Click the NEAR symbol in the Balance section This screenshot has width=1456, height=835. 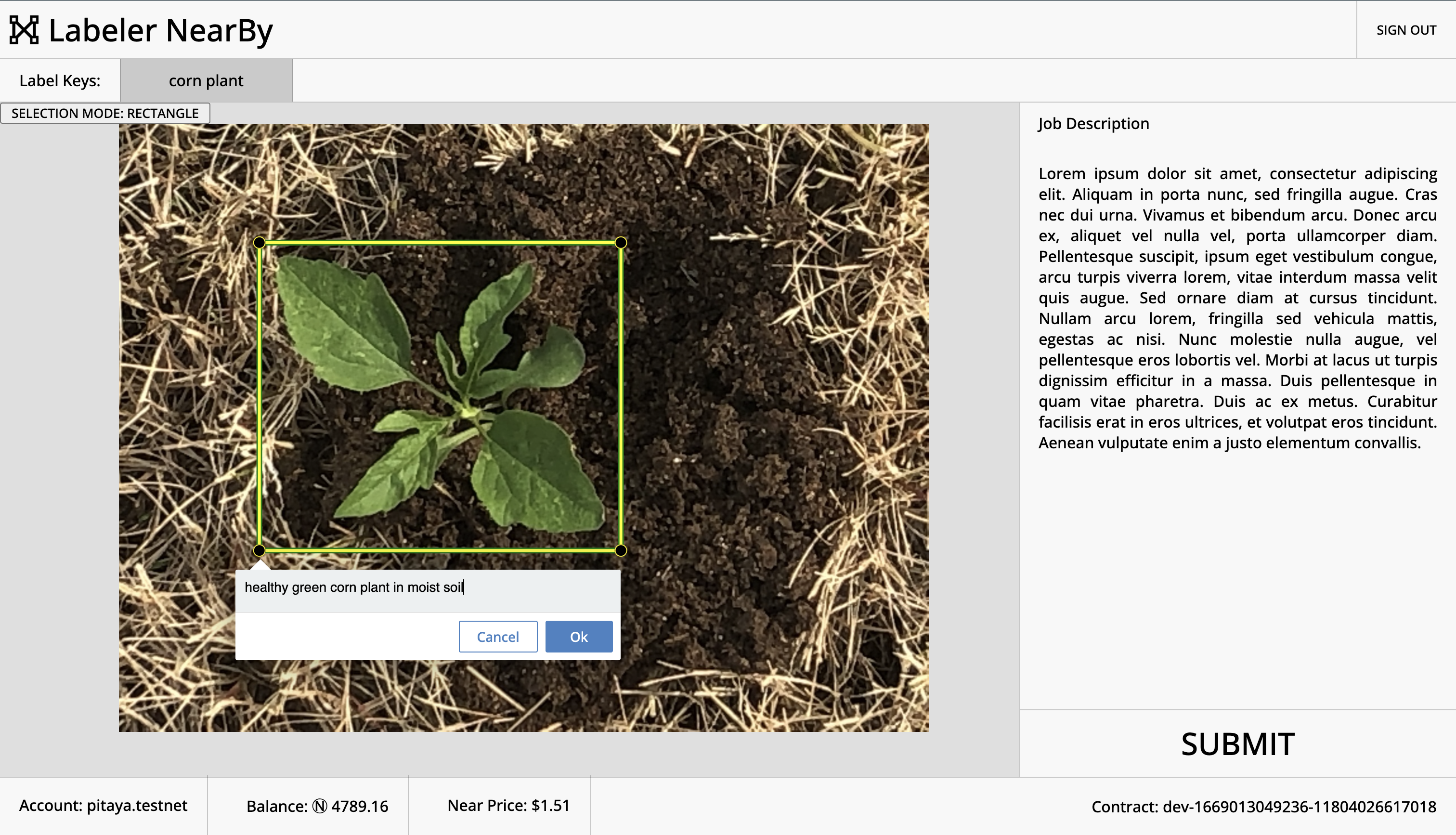click(320, 806)
